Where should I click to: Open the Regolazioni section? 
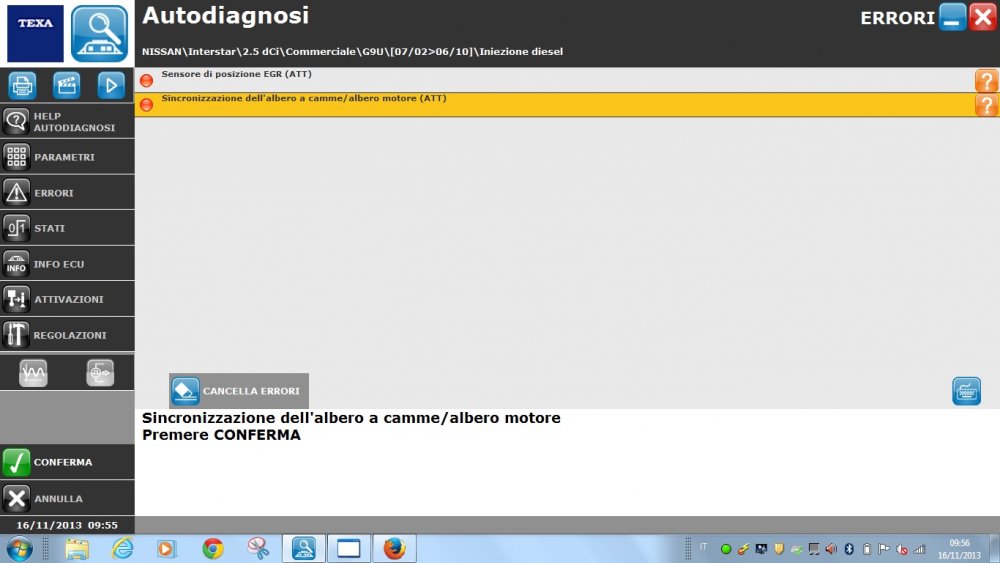pyautogui.click(x=67, y=335)
